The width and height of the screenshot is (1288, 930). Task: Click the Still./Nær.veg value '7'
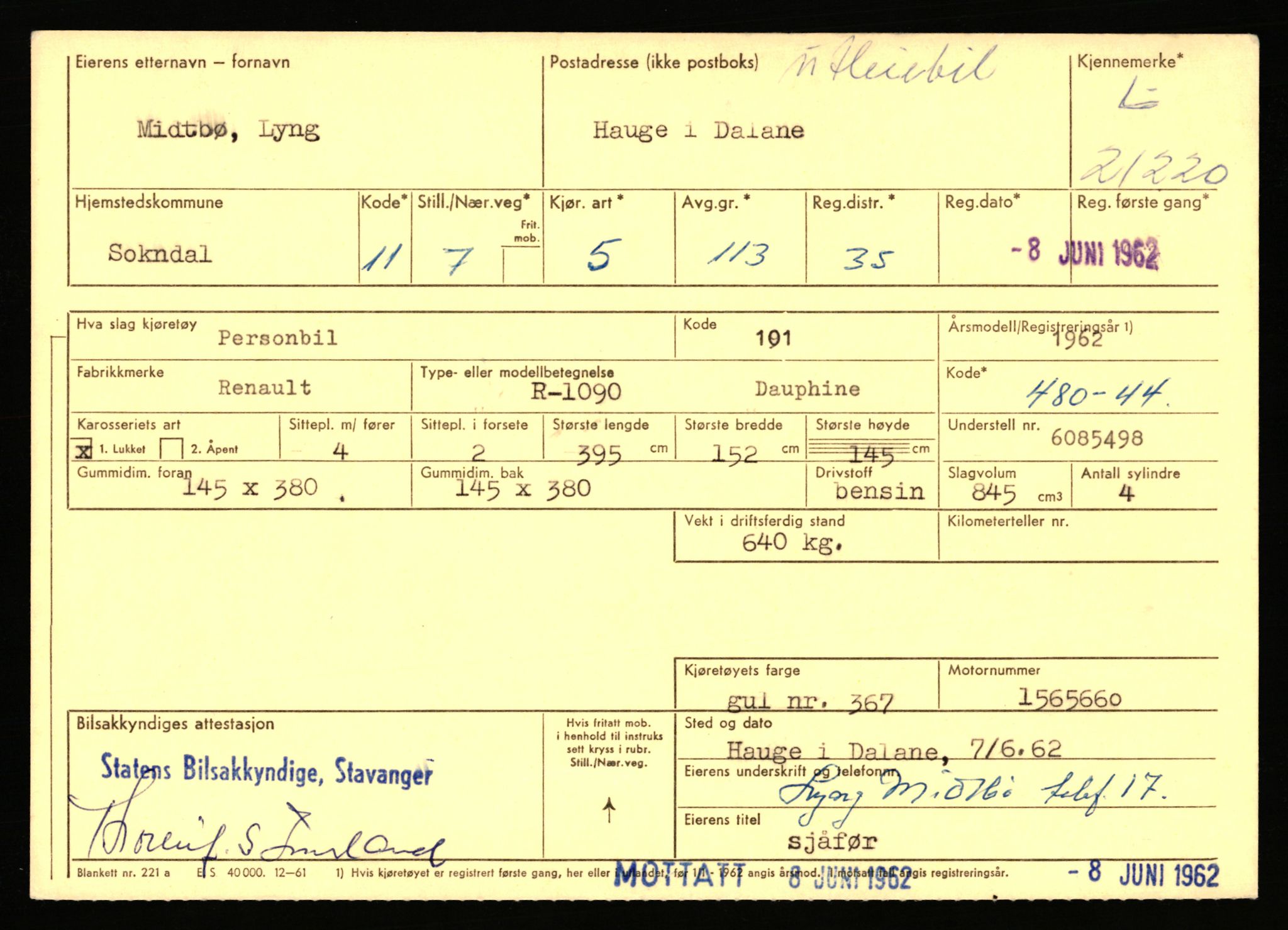tap(458, 260)
